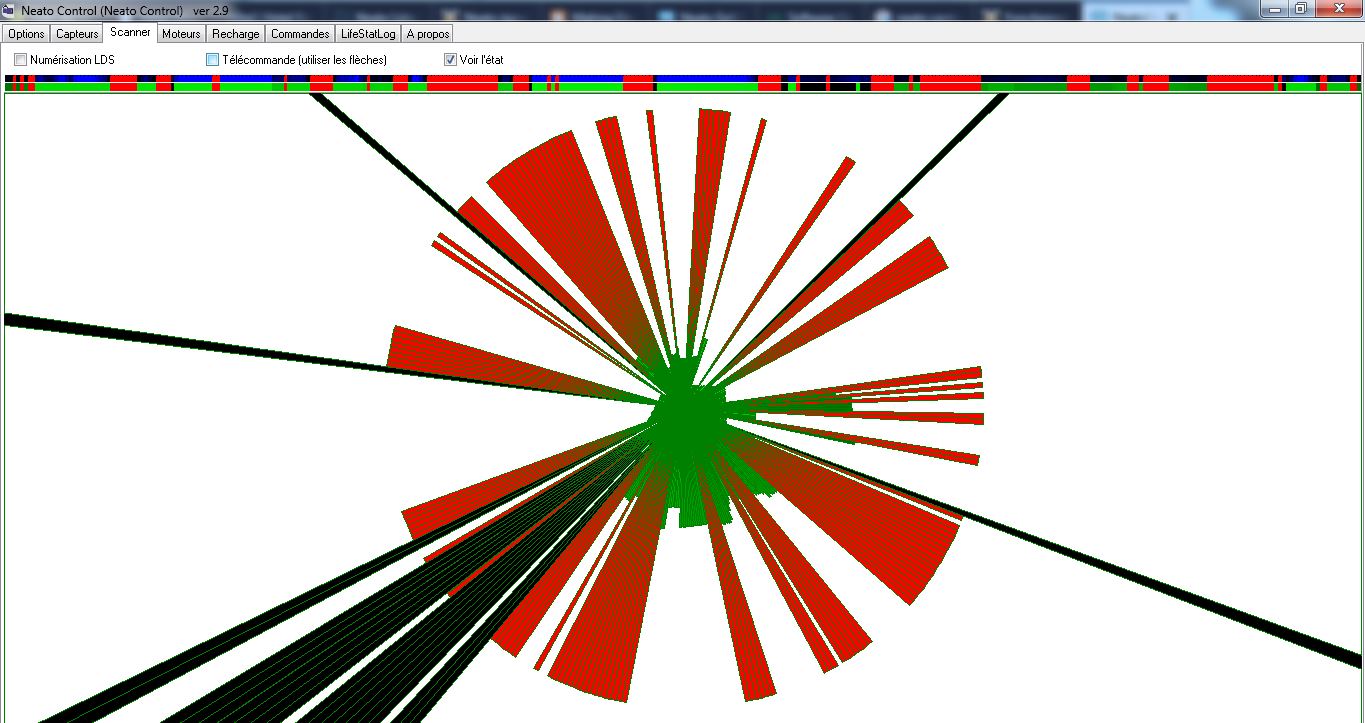Open the Options tab
Image resolution: width=1365 pixels, height=723 pixels.
tap(26, 34)
